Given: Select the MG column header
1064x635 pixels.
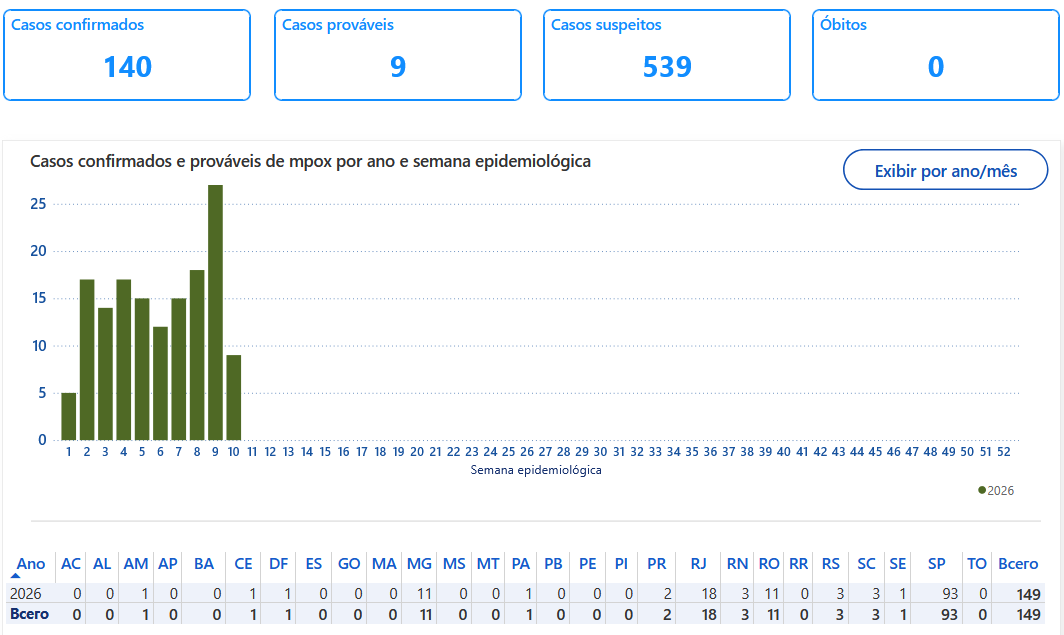Looking at the screenshot, I should click(x=419, y=564).
